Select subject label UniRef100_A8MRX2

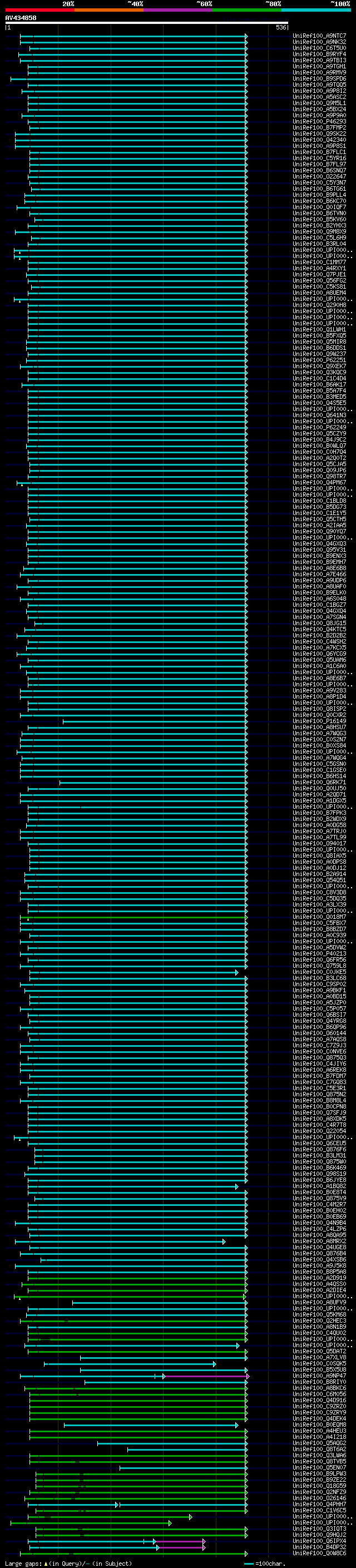319,1241
